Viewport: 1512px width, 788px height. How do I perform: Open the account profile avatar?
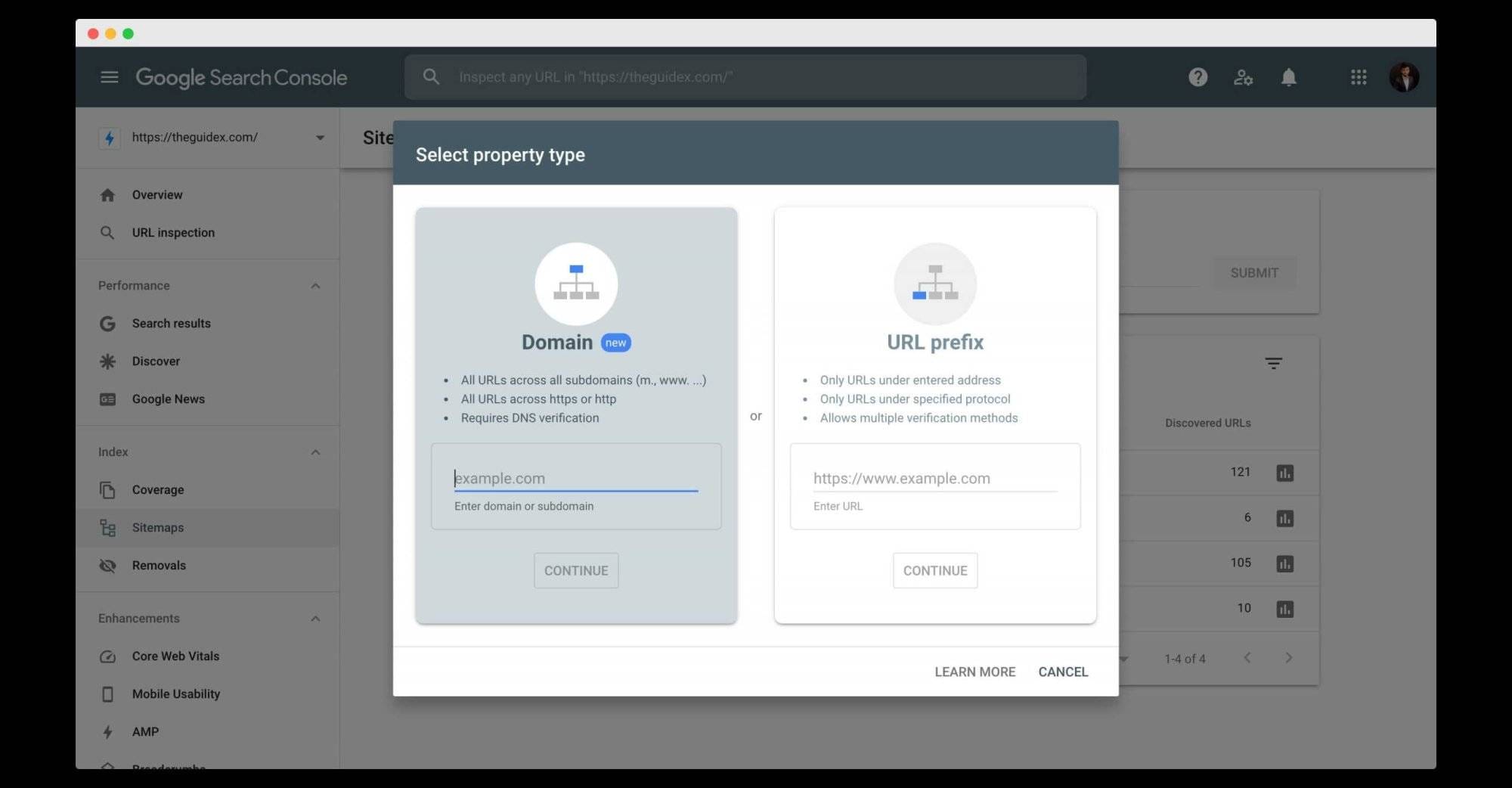point(1404,77)
